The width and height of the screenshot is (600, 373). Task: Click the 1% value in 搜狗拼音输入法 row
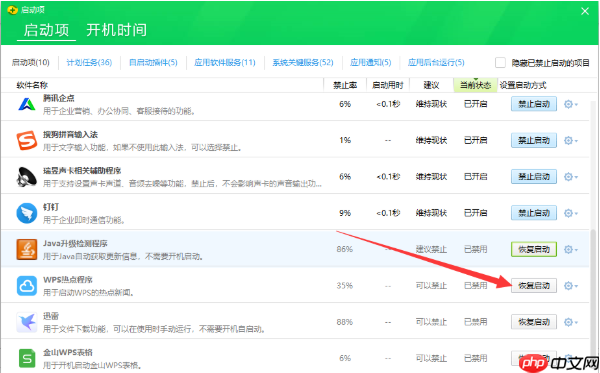click(x=345, y=140)
